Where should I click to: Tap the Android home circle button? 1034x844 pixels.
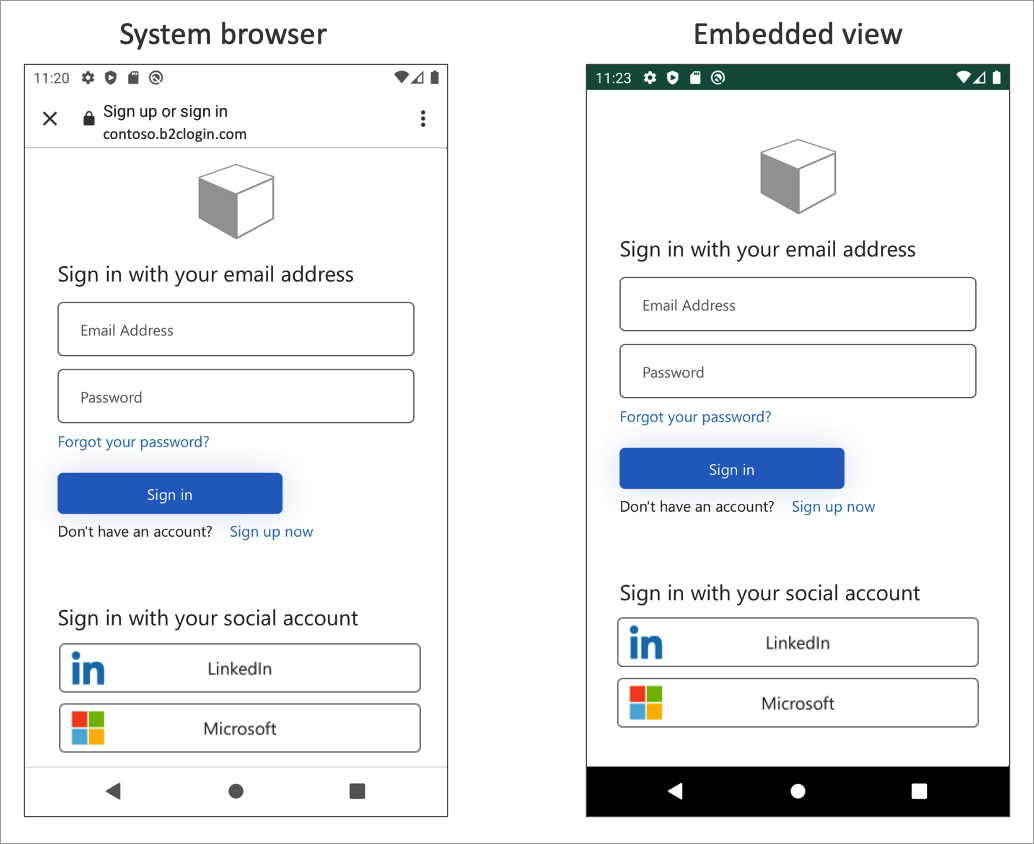[236, 791]
